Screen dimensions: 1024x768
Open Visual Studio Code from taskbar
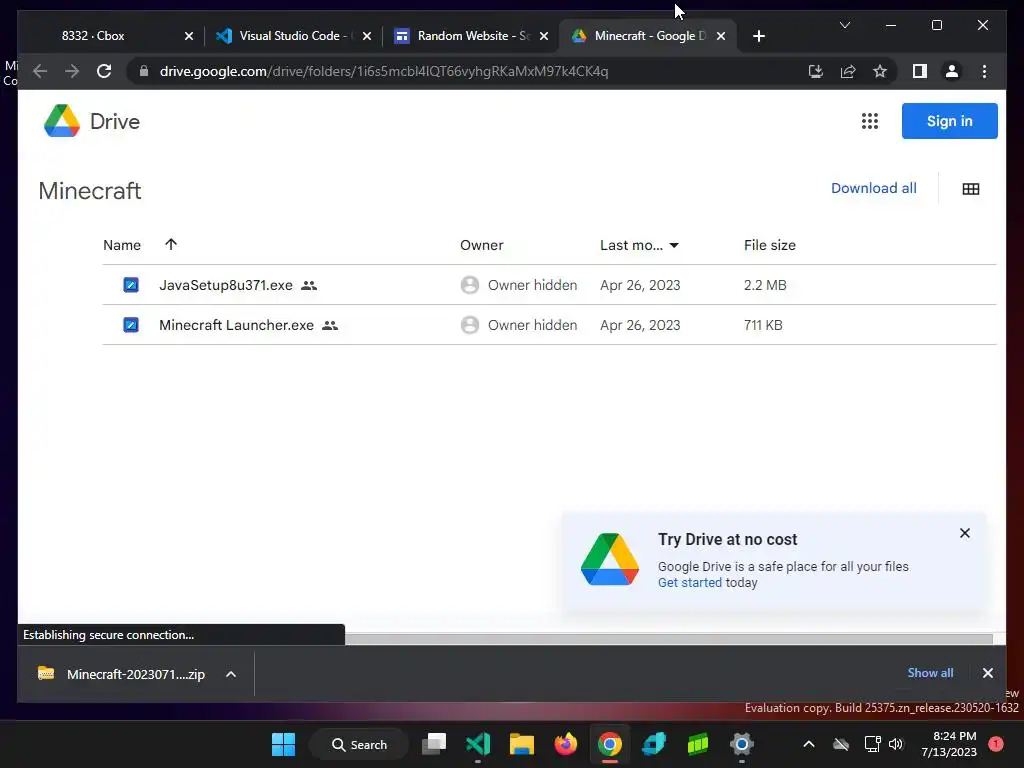click(478, 744)
